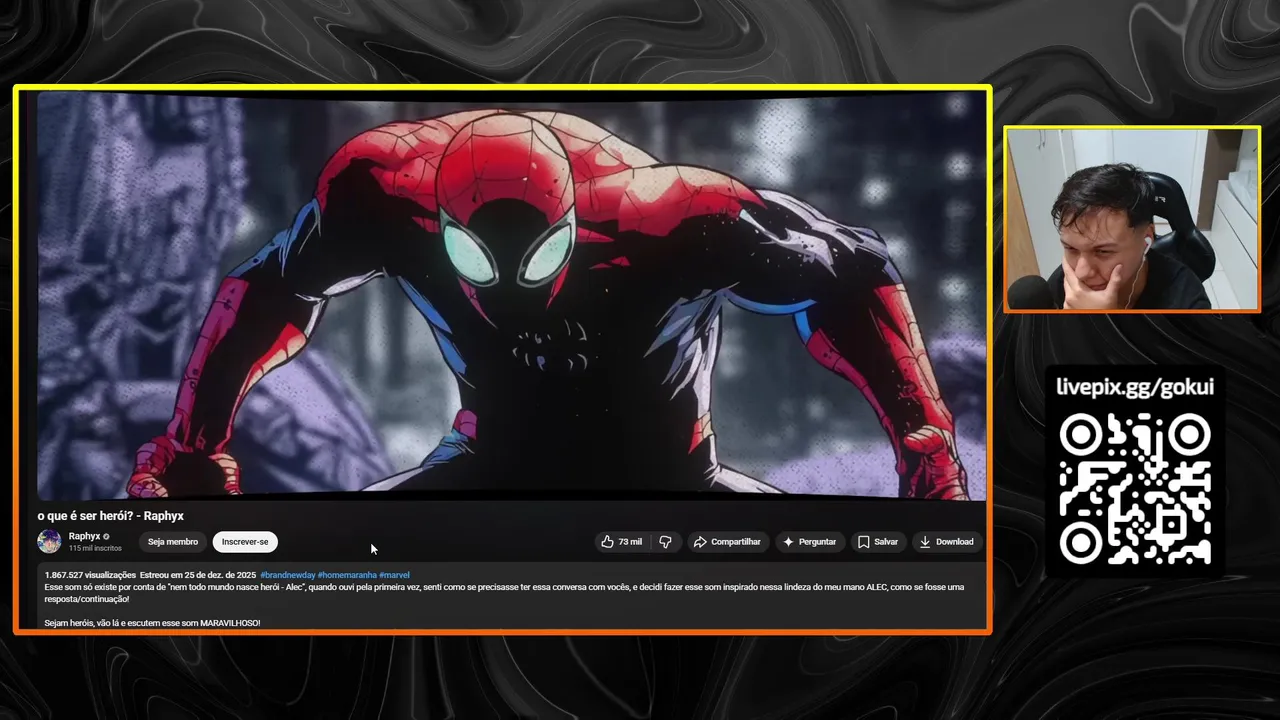This screenshot has height=720, width=1280.
Task: Click the '115 mil inscritos' subscriber count
Action: 95,549
